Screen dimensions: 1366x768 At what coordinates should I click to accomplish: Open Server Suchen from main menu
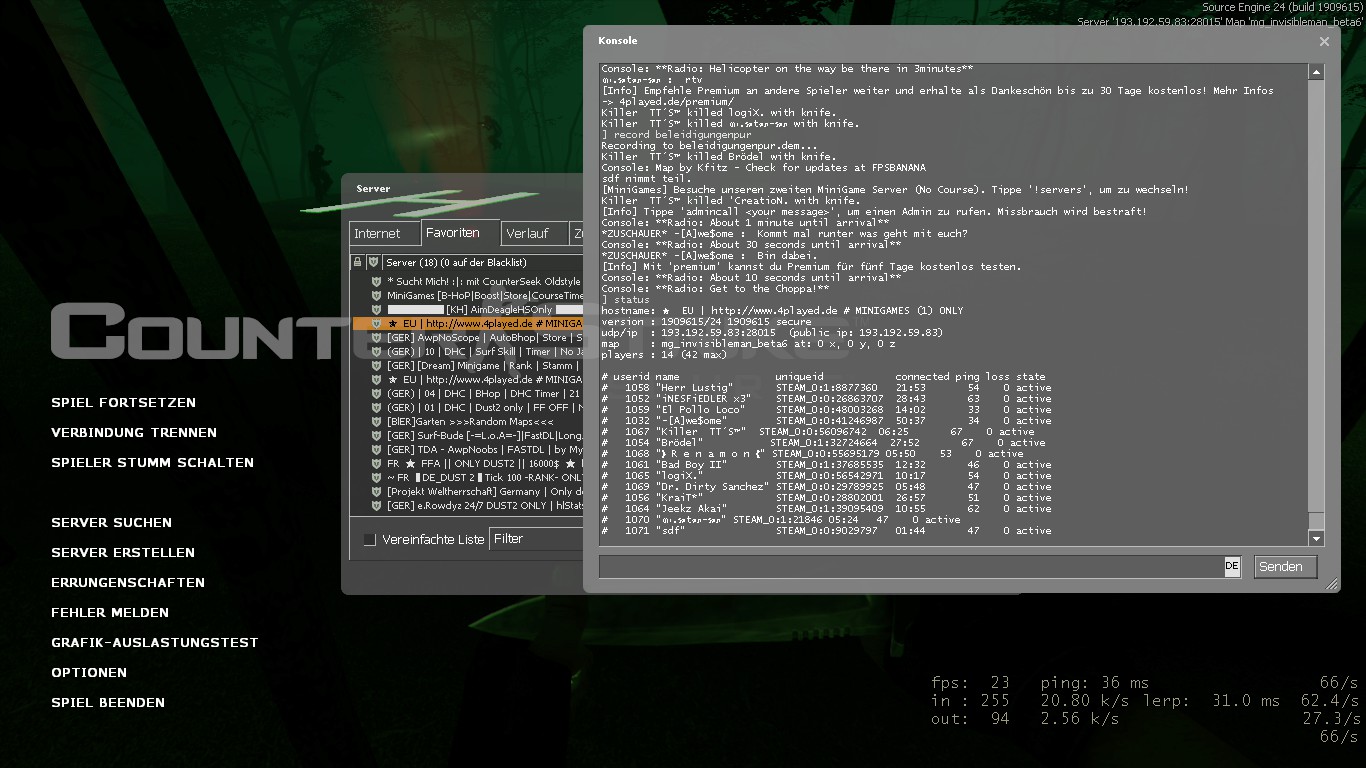tap(111, 522)
